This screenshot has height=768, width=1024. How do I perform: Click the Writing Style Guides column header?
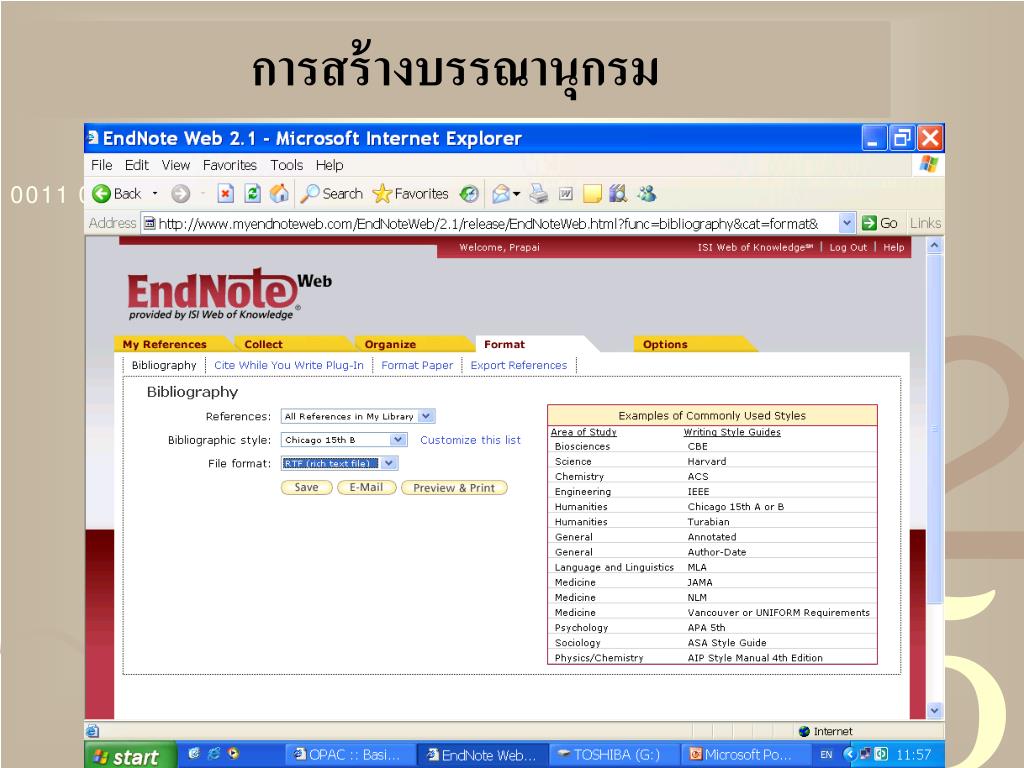point(732,432)
